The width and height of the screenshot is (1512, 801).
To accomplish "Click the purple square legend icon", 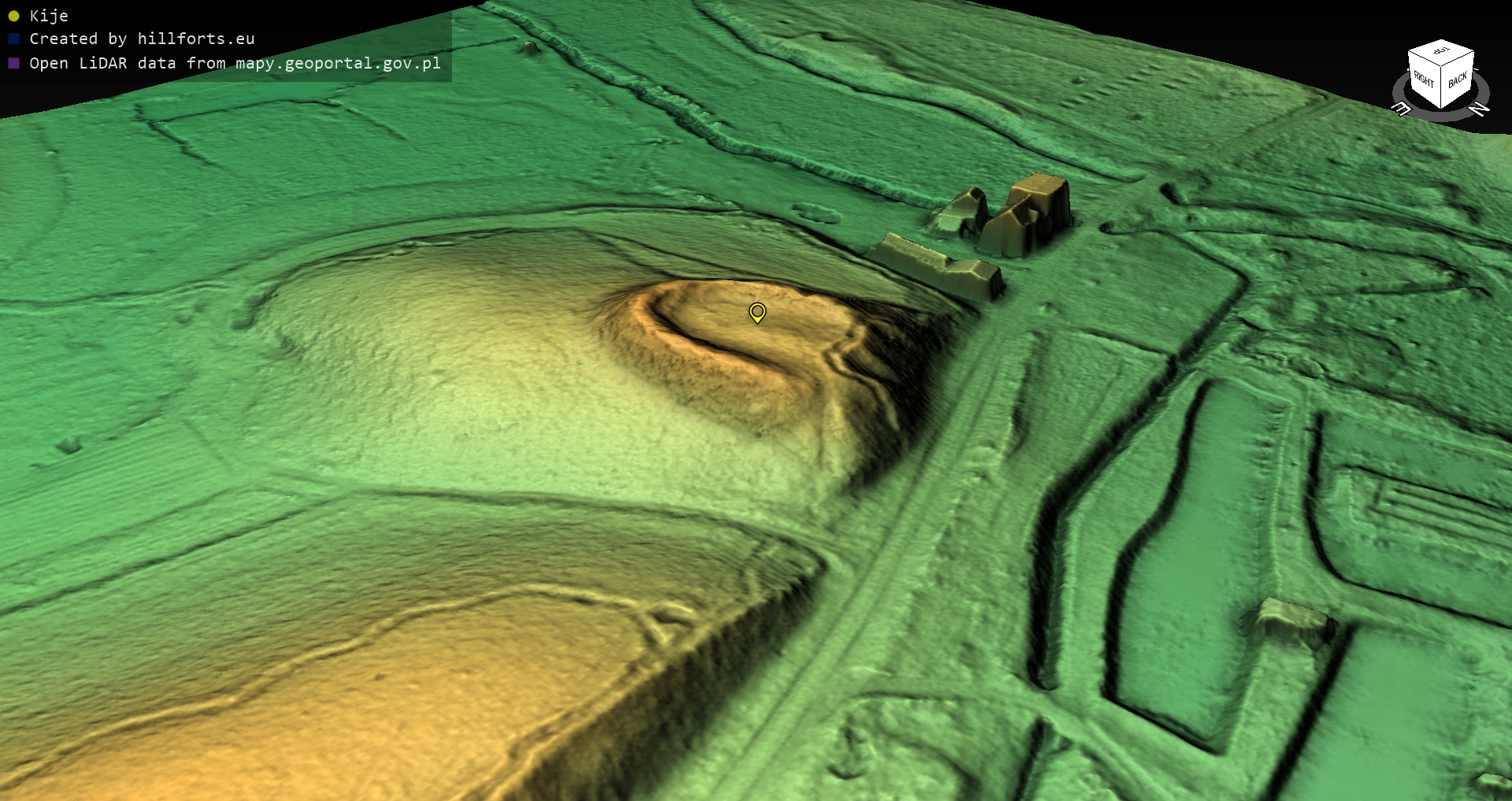I will [x=13, y=63].
